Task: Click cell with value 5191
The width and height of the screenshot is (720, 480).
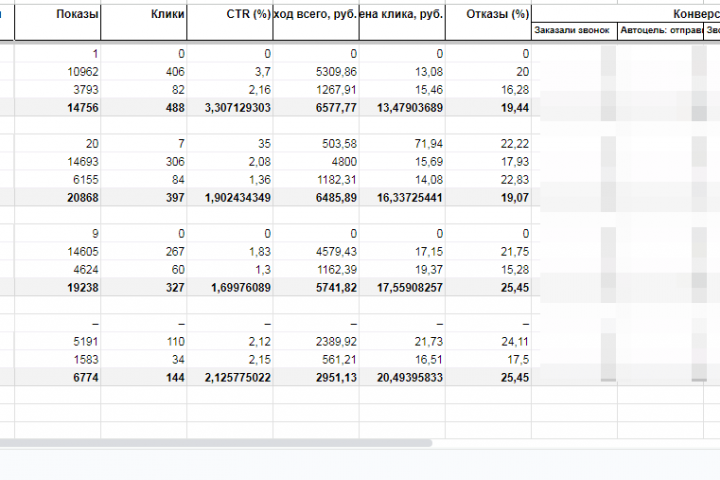Action: point(57,342)
